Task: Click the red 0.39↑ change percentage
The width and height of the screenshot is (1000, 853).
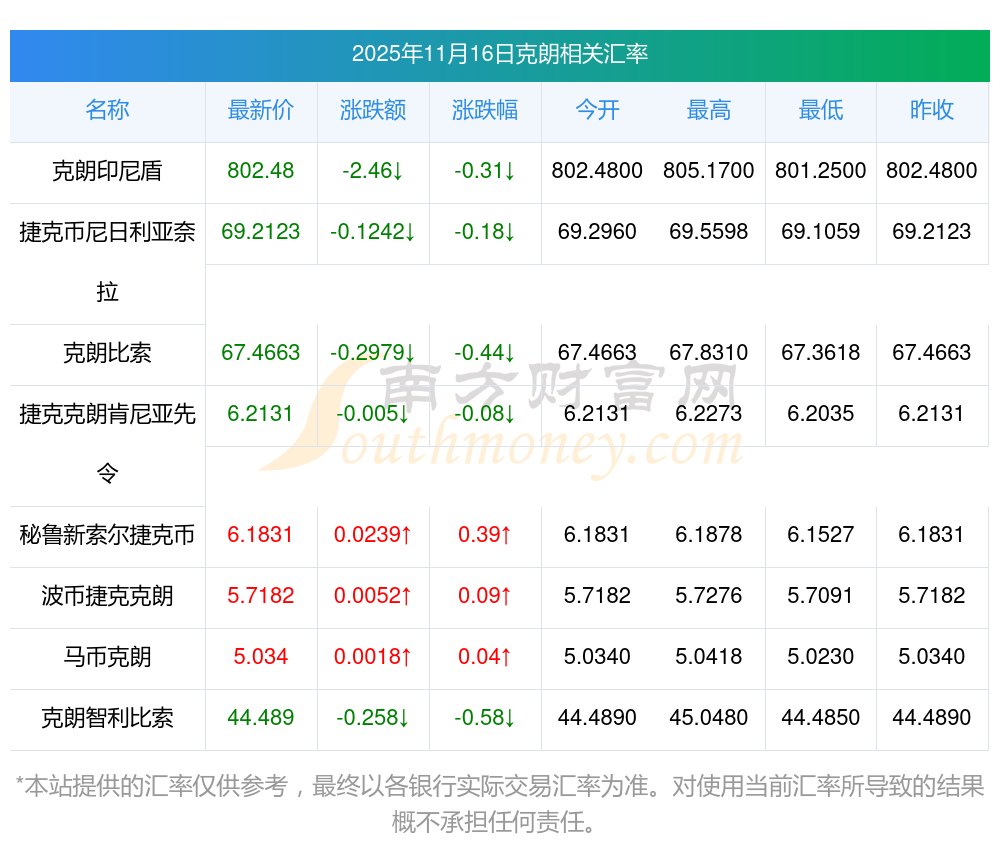Action: point(485,535)
